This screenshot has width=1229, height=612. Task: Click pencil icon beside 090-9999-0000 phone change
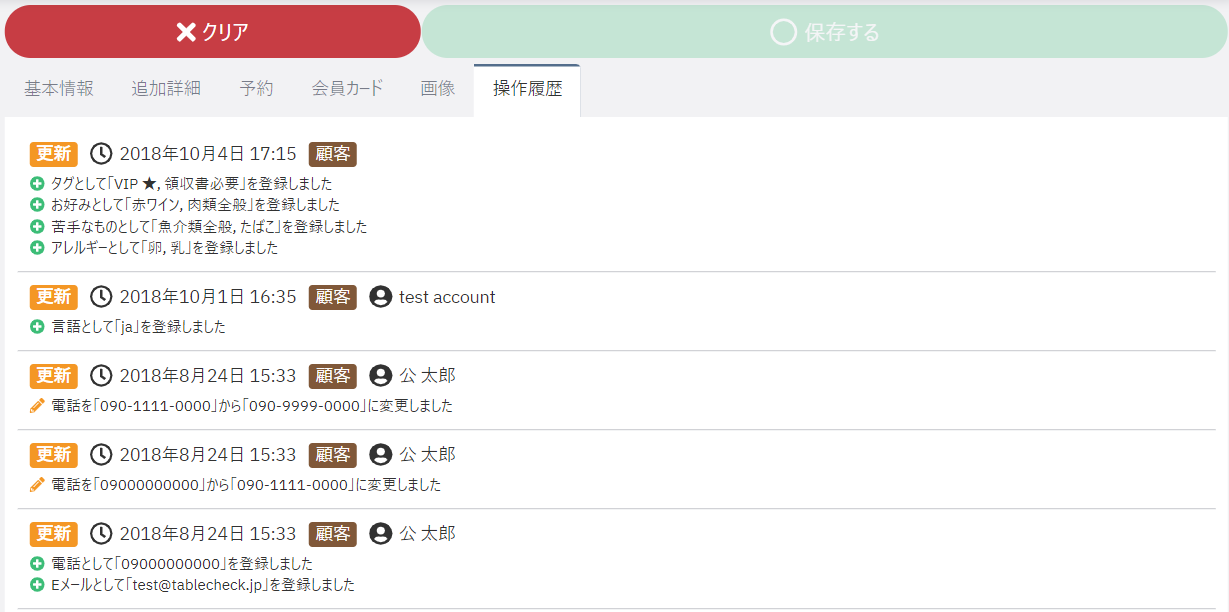click(x=37, y=406)
